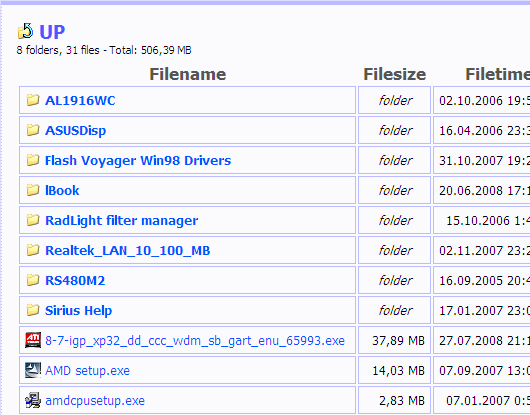Click the AL1916WC folder icon
The image size is (530, 415).
click(33, 100)
